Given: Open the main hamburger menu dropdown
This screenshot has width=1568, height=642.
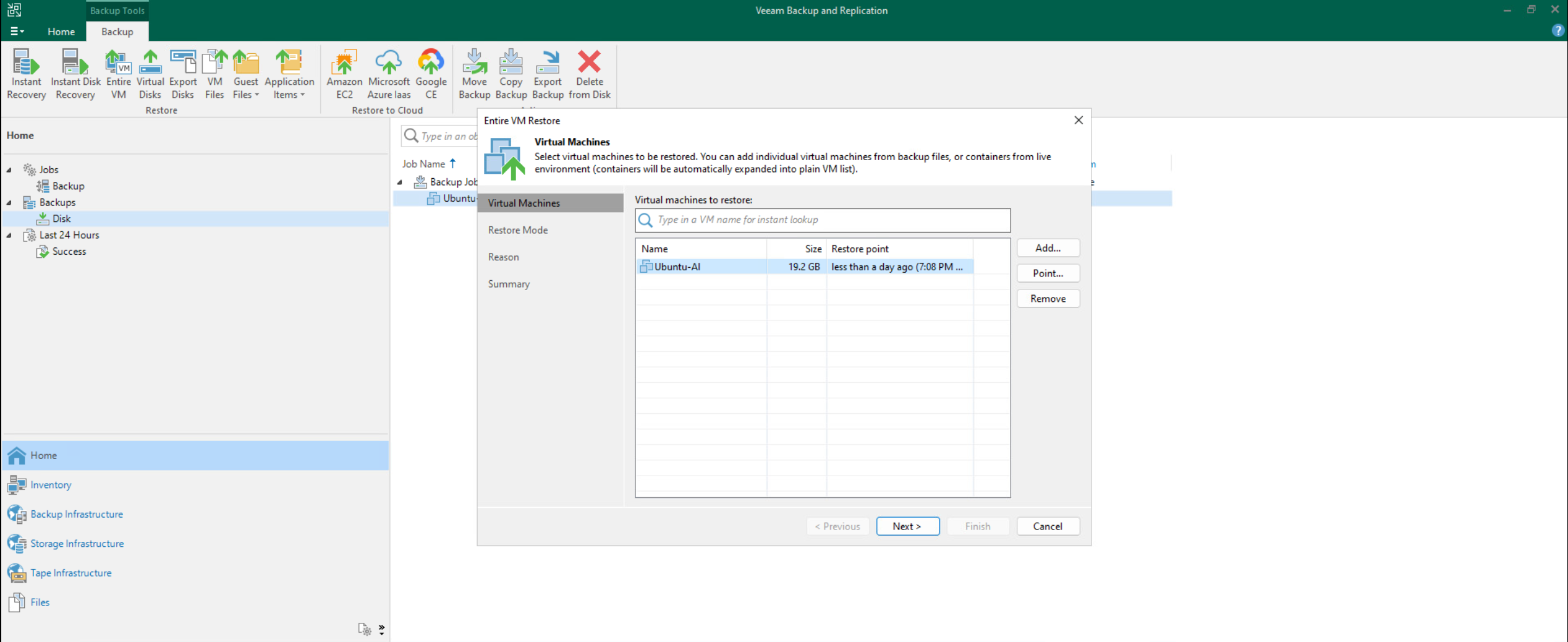Looking at the screenshot, I should (17, 32).
